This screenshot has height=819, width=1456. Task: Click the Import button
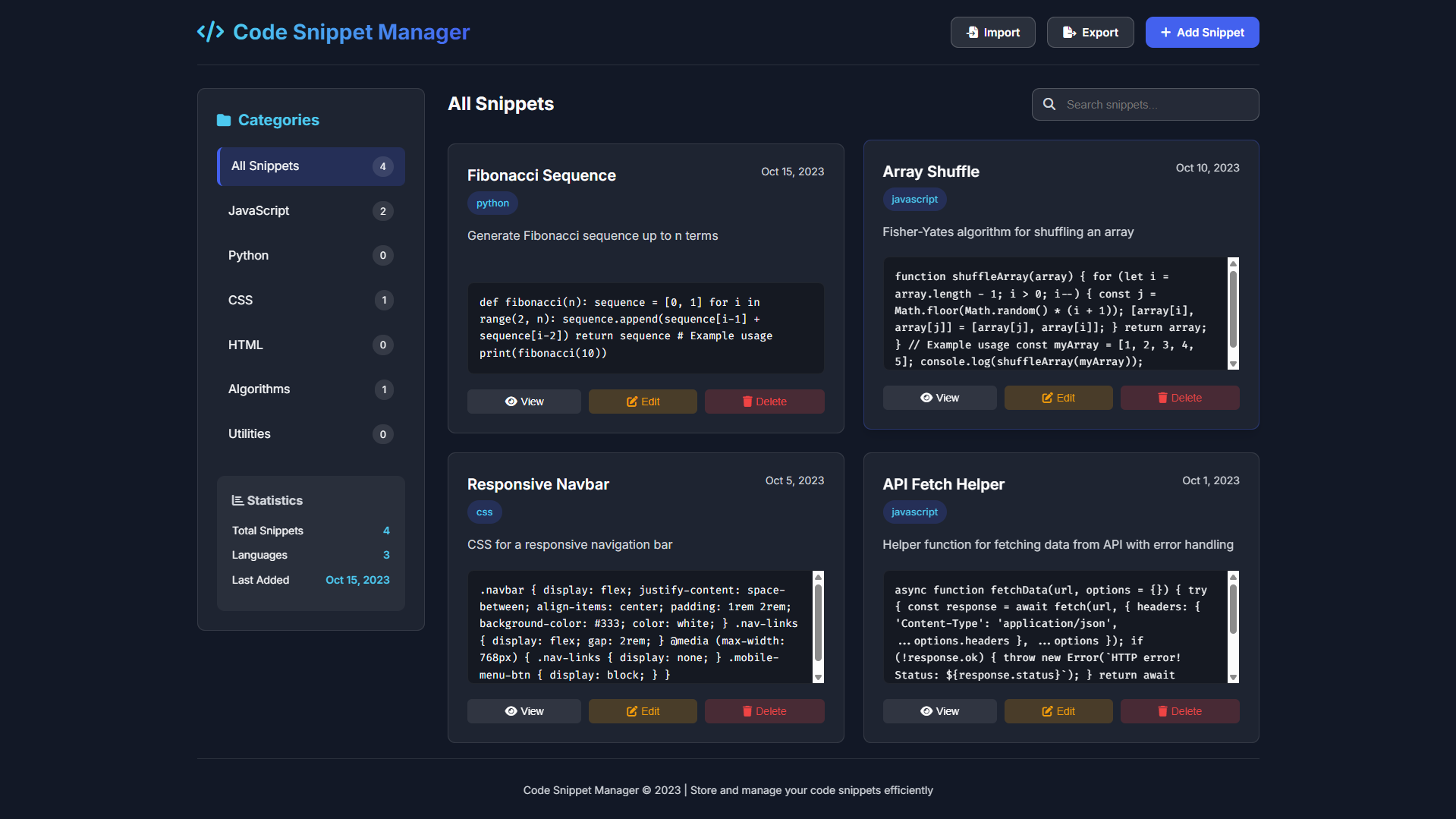click(x=992, y=33)
